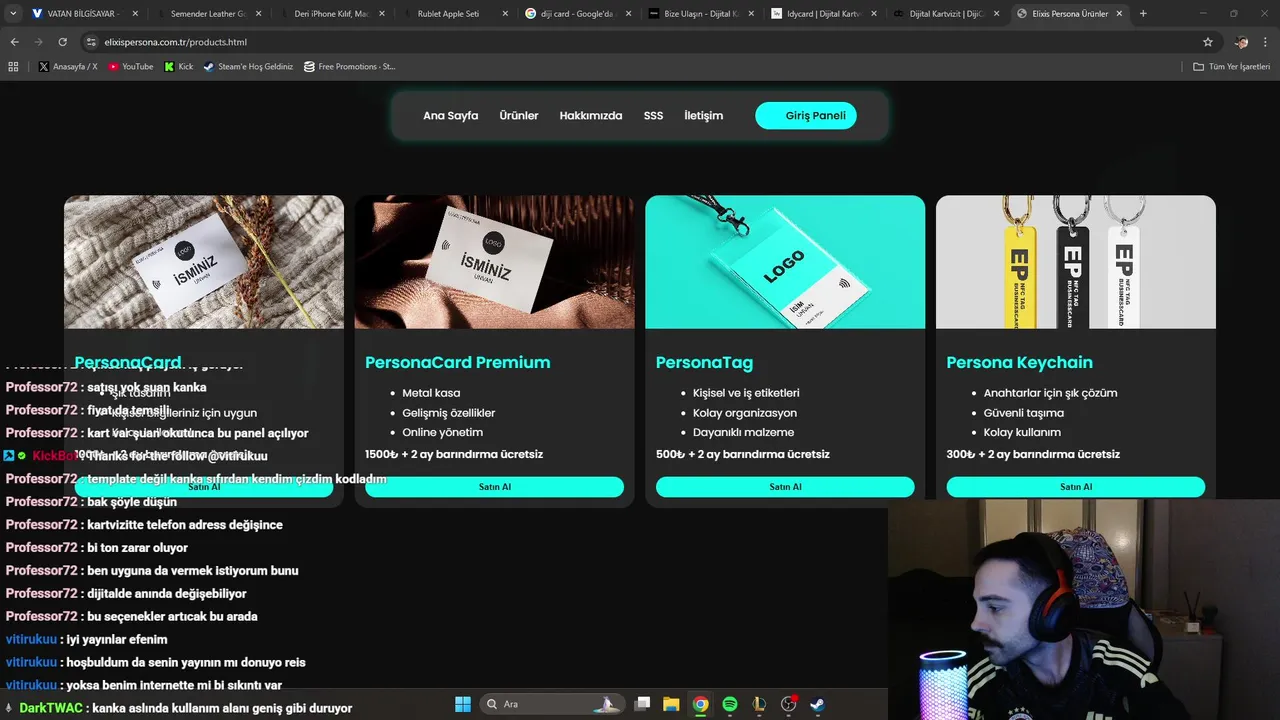Close the Rublet Apple Seti tab
Image resolution: width=1280 pixels, height=720 pixels.
(505, 14)
